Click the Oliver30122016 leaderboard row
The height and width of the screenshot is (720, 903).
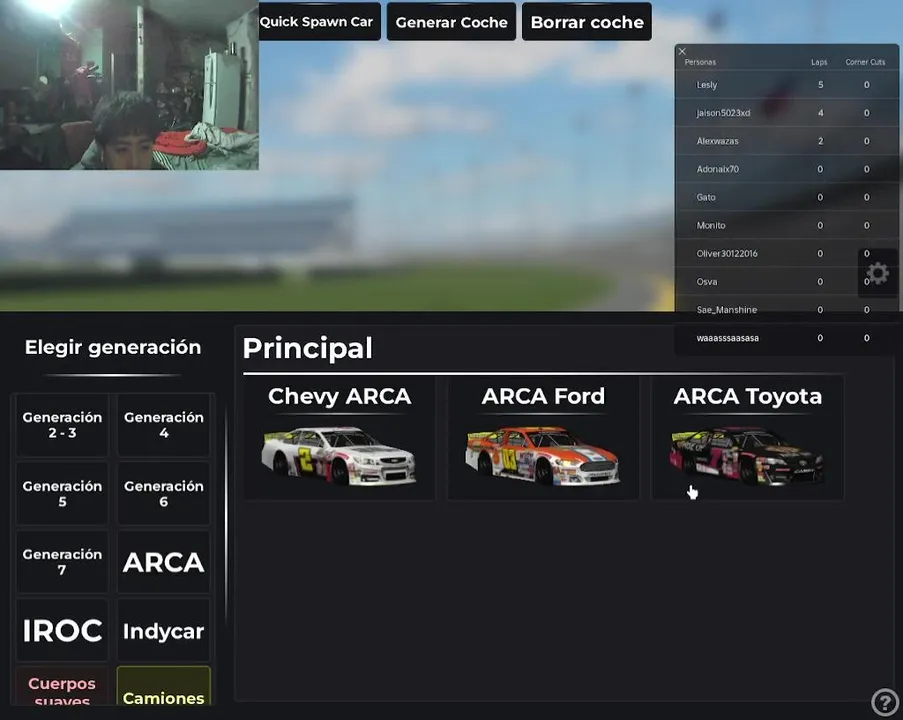point(786,253)
